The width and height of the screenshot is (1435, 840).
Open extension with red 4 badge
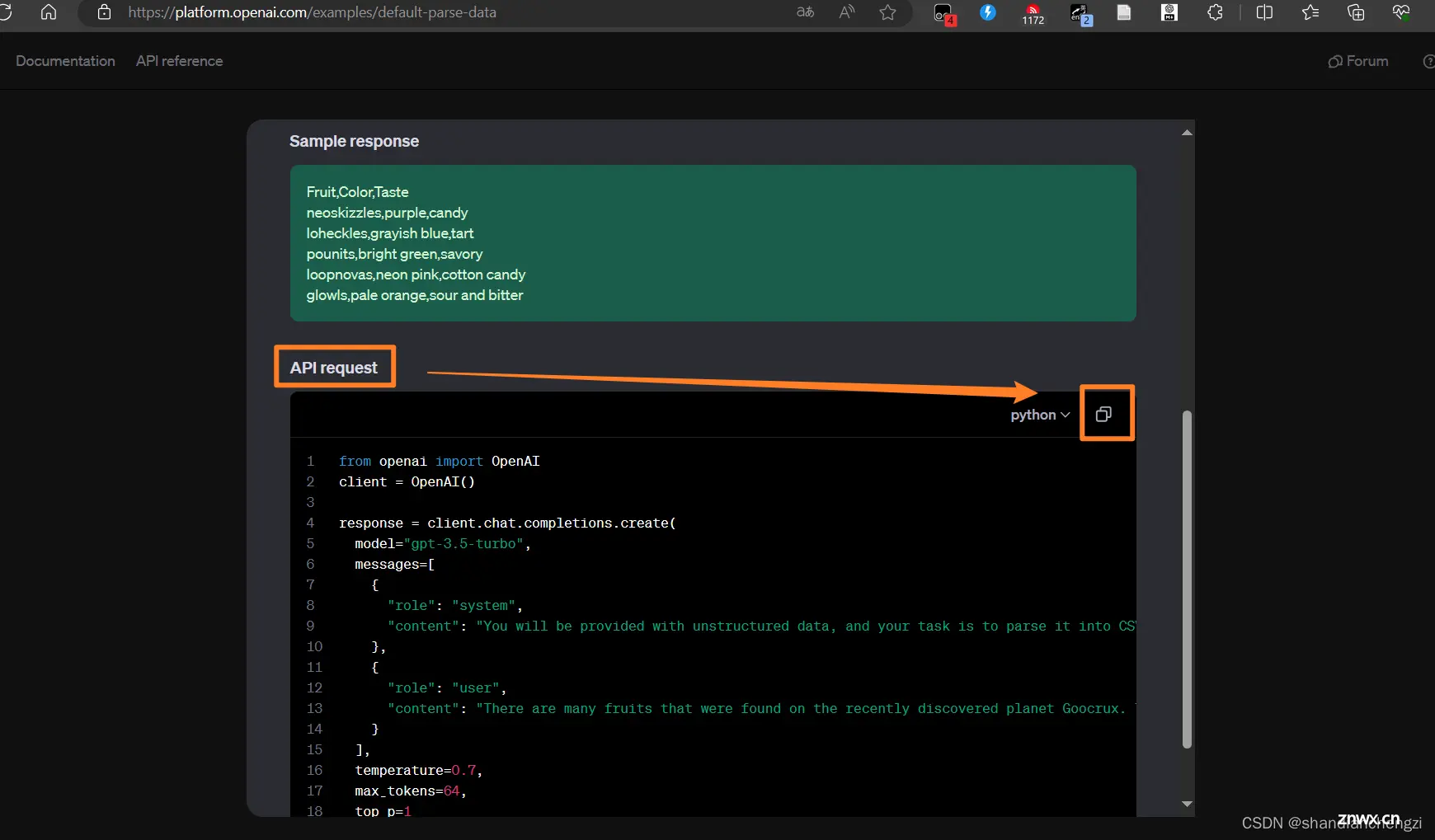click(x=943, y=13)
